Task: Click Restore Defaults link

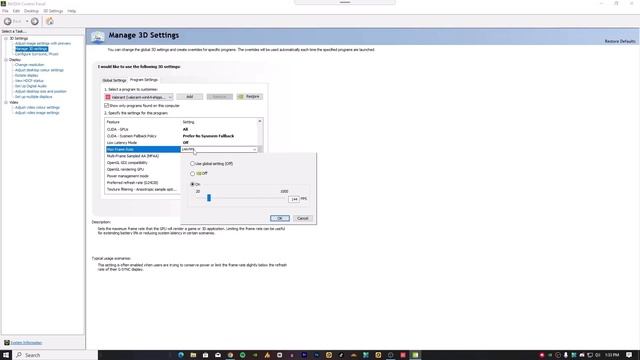Action: point(620,41)
